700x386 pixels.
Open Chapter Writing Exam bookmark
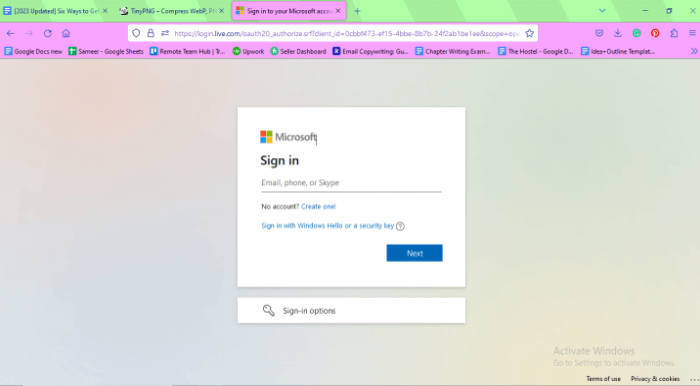pyautogui.click(x=453, y=51)
